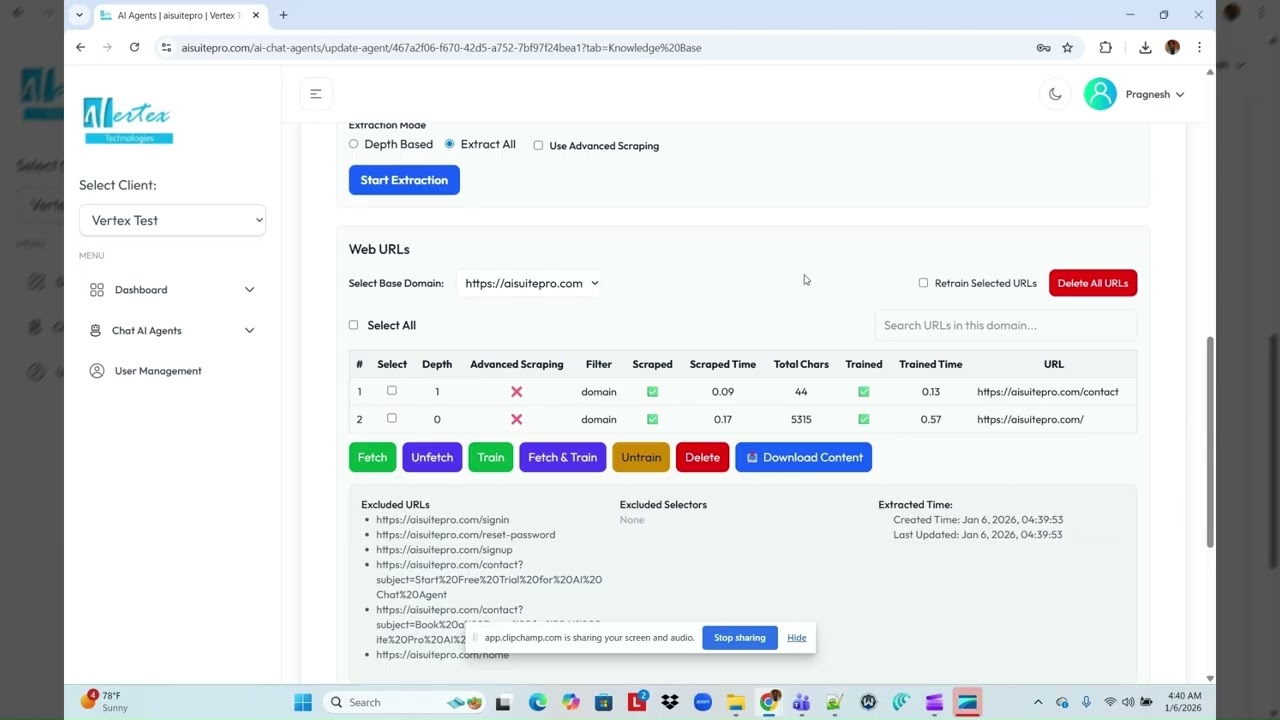Select row for aisuitepro.com/contact URL
The image size is (1280, 720).
point(392,391)
